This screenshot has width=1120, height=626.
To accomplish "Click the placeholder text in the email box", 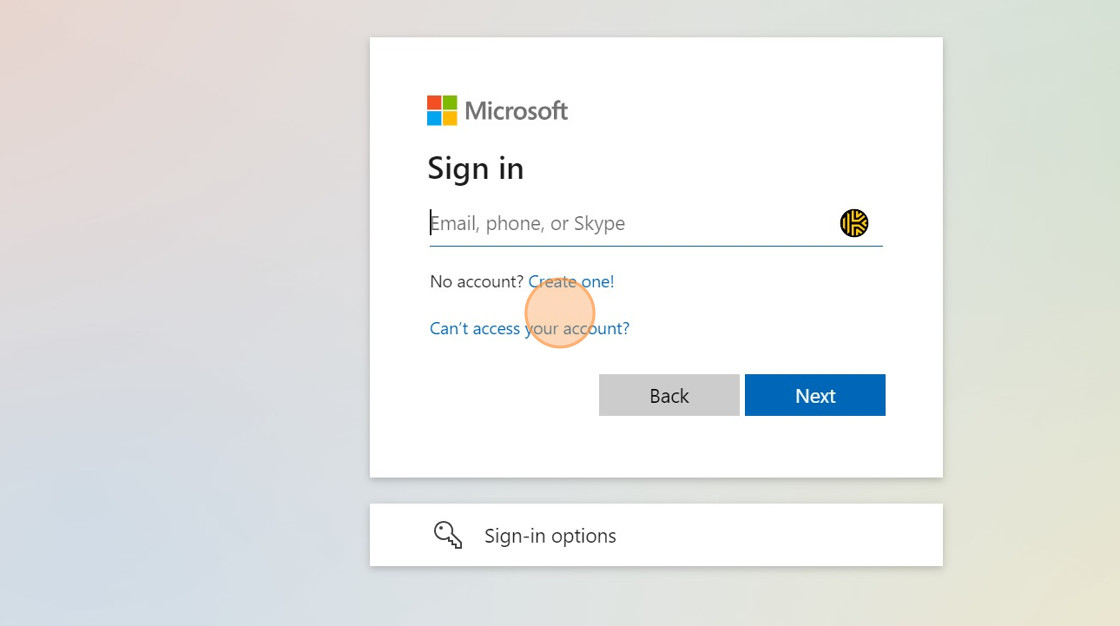I will click(x=528, y=223).
